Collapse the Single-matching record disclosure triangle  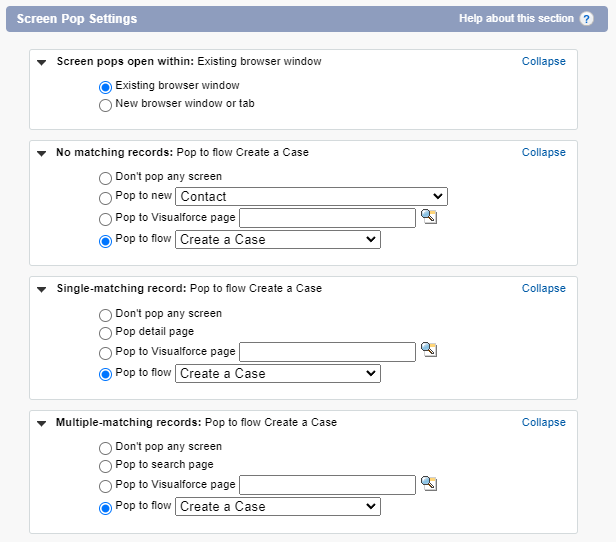pyautogui.click(x=42, y=289)
